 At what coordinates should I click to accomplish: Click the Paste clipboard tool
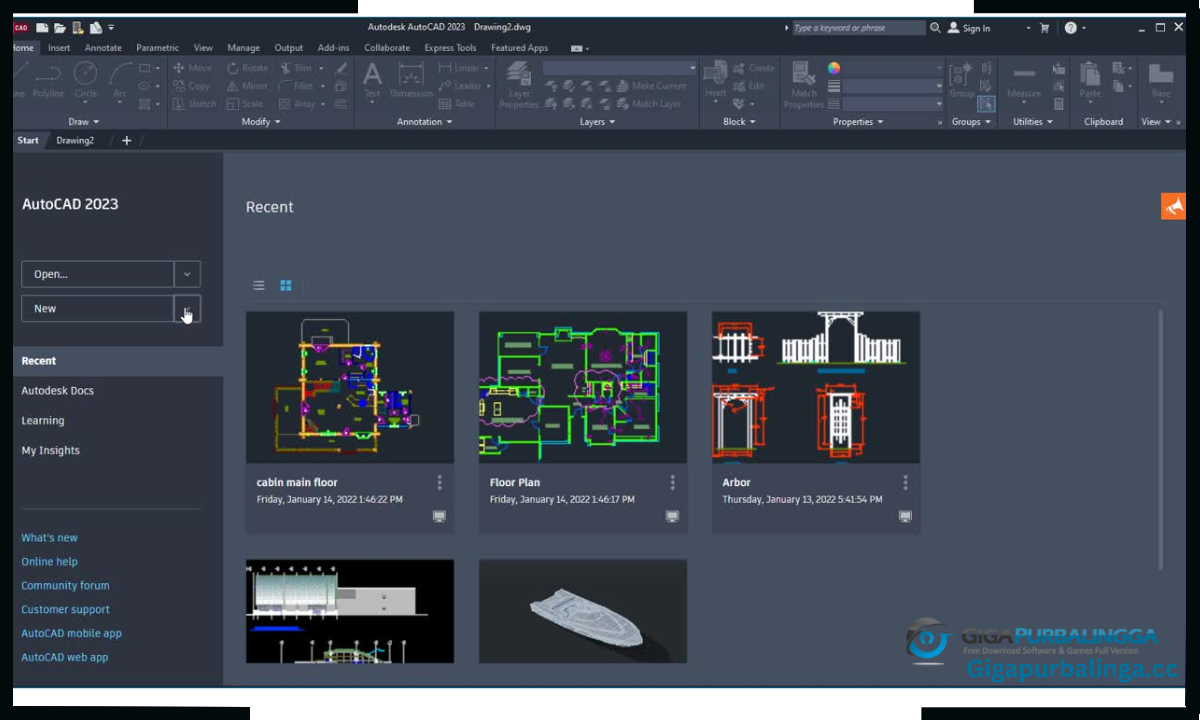[x=1090, y=80]
